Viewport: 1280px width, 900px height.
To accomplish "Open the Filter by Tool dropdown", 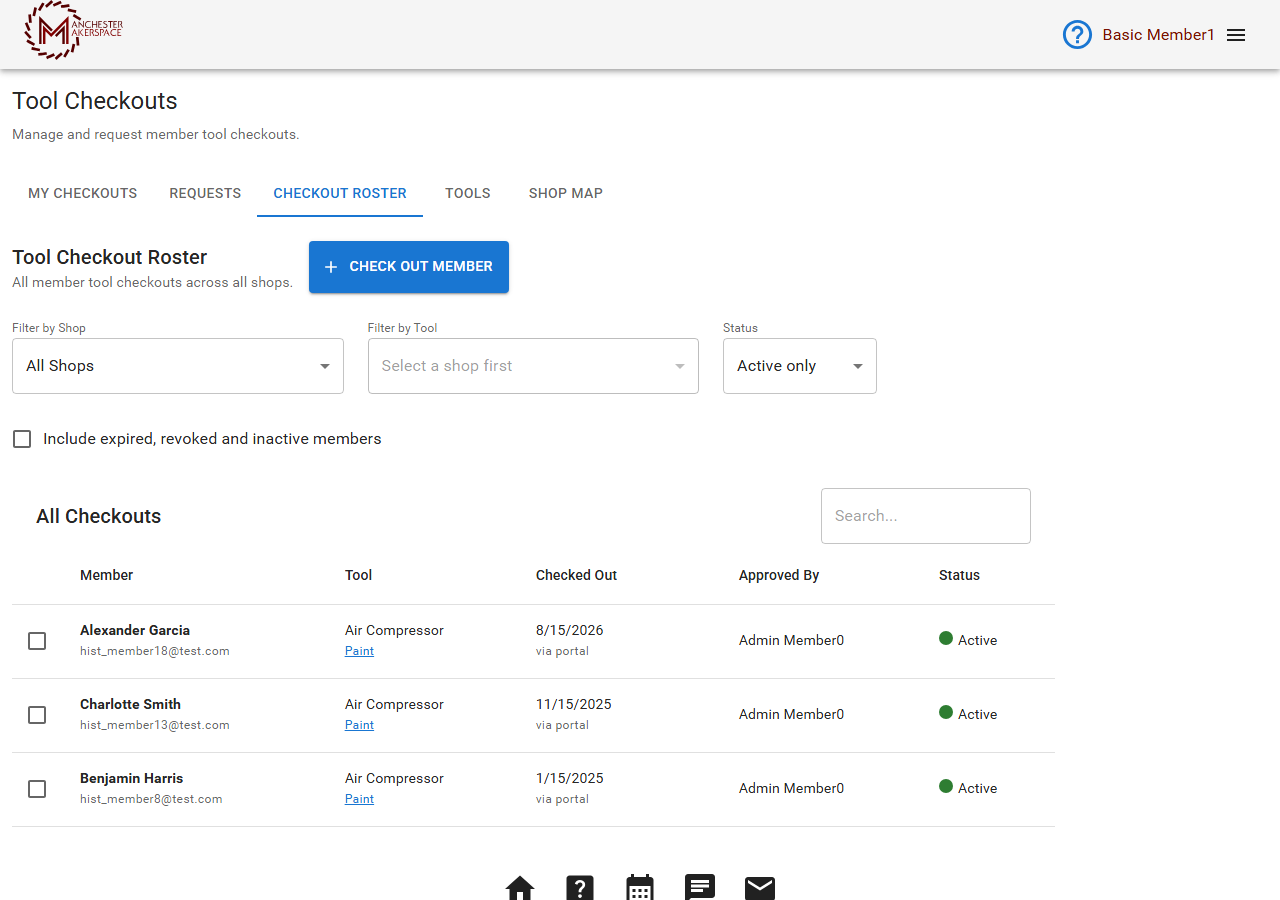I will click(x=533, y=366).
